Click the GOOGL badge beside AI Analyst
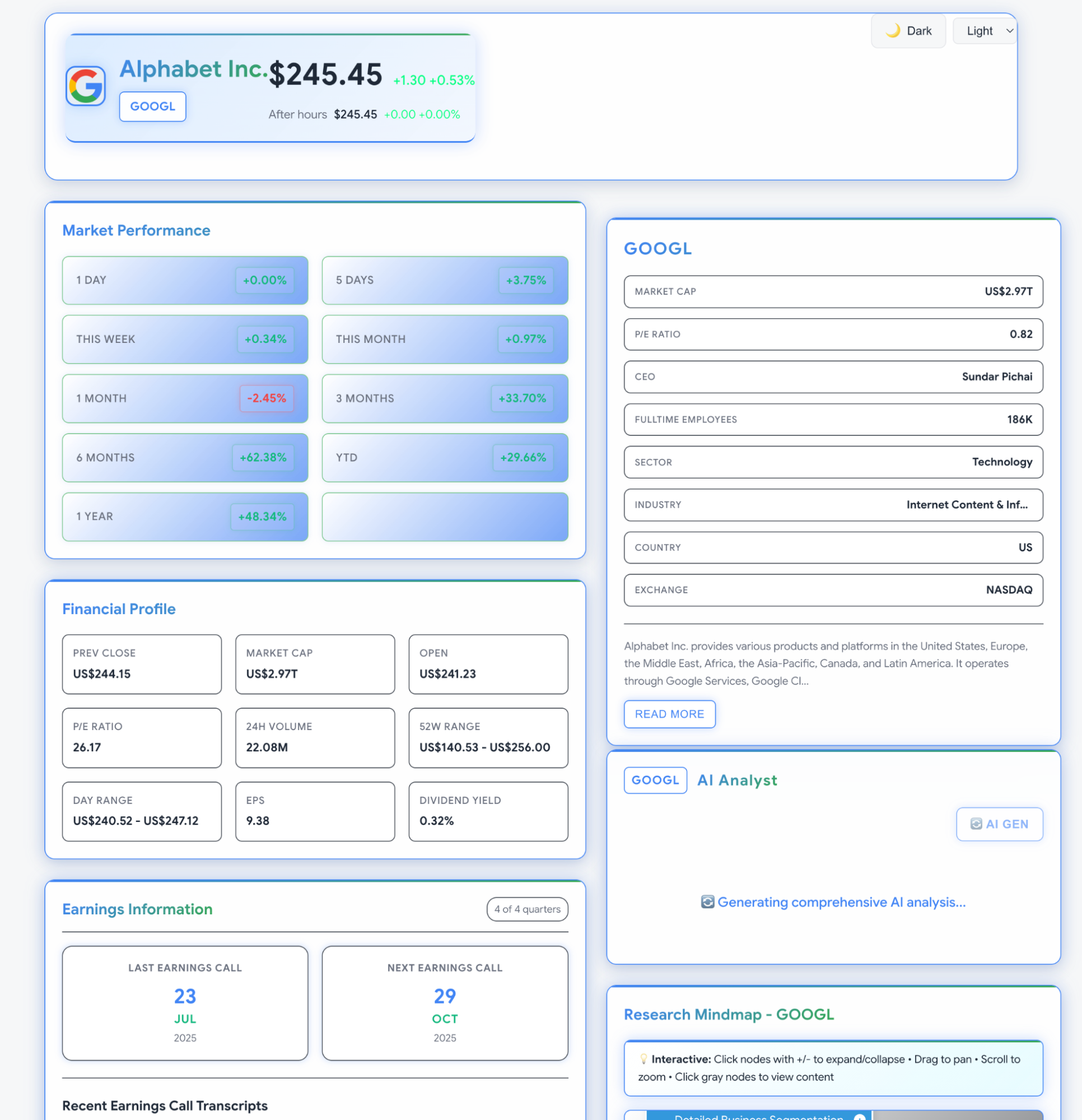This screenshot has width=1082, height=1120. [655, 780]
